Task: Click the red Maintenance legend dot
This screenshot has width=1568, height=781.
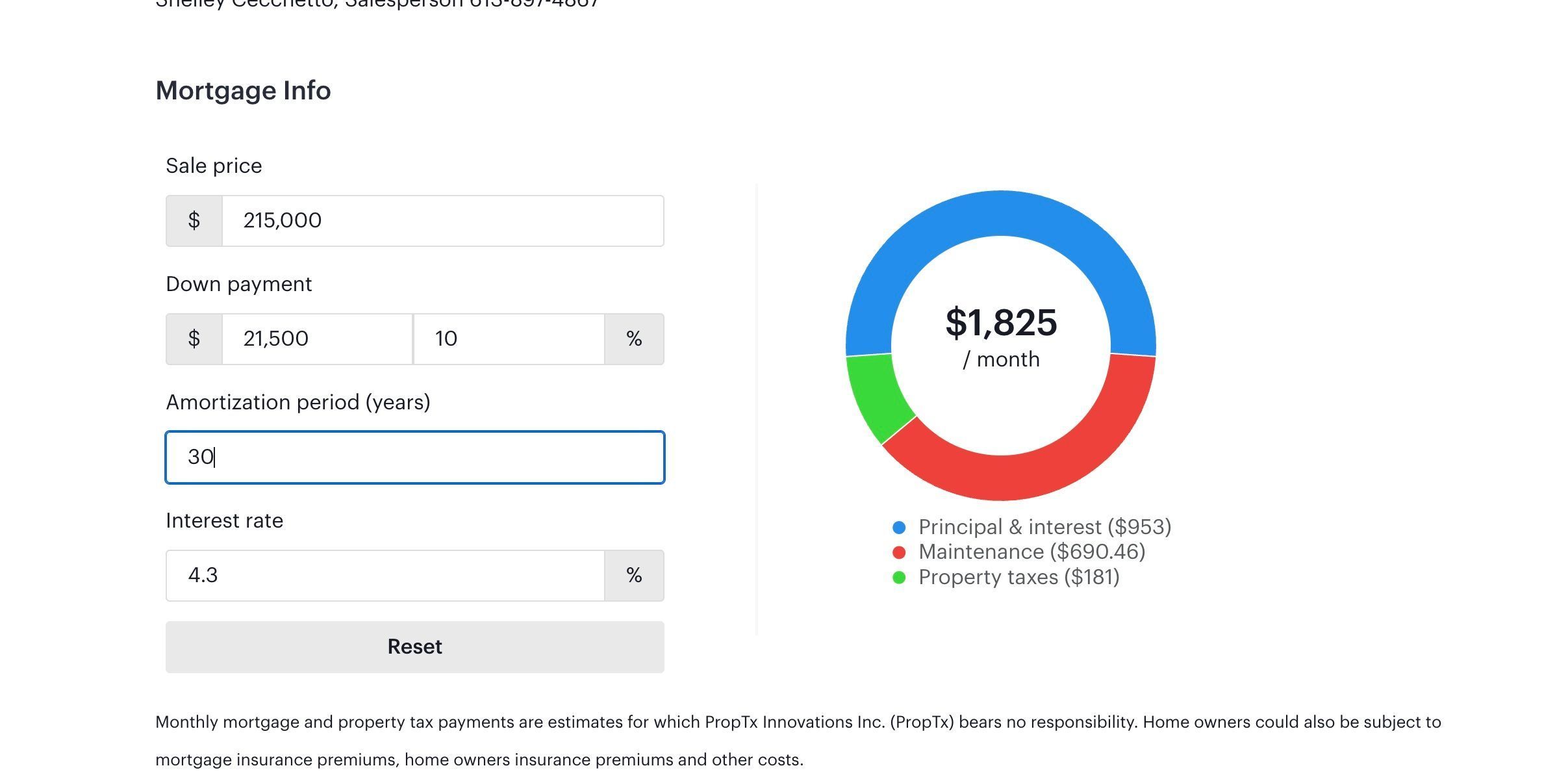Action: (x=899, y=552)
